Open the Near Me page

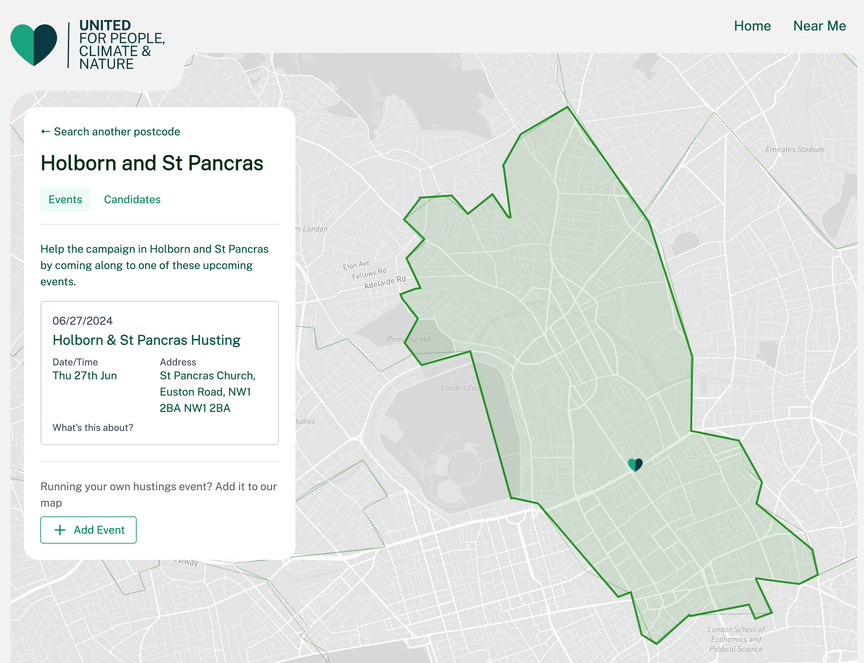coord(819,26)
